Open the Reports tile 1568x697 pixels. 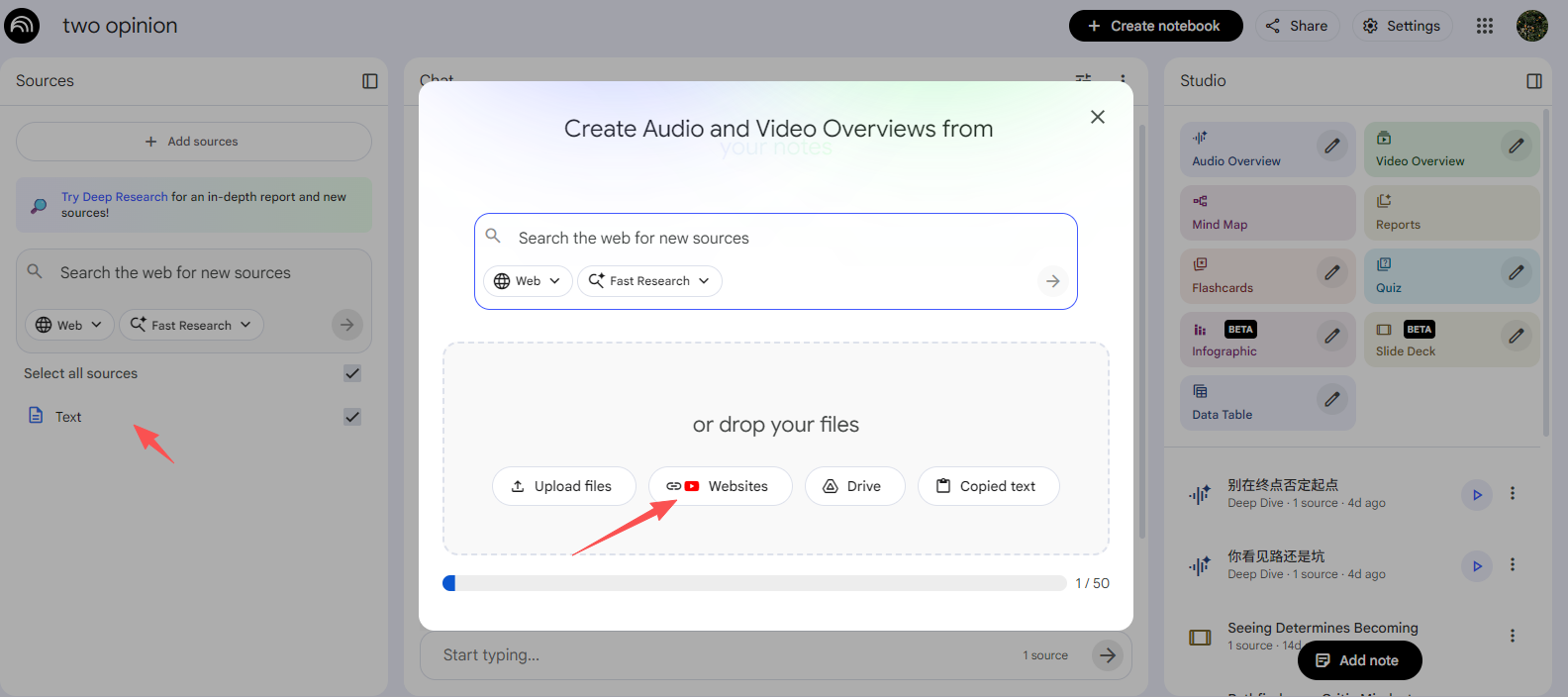click(1452, 213)
